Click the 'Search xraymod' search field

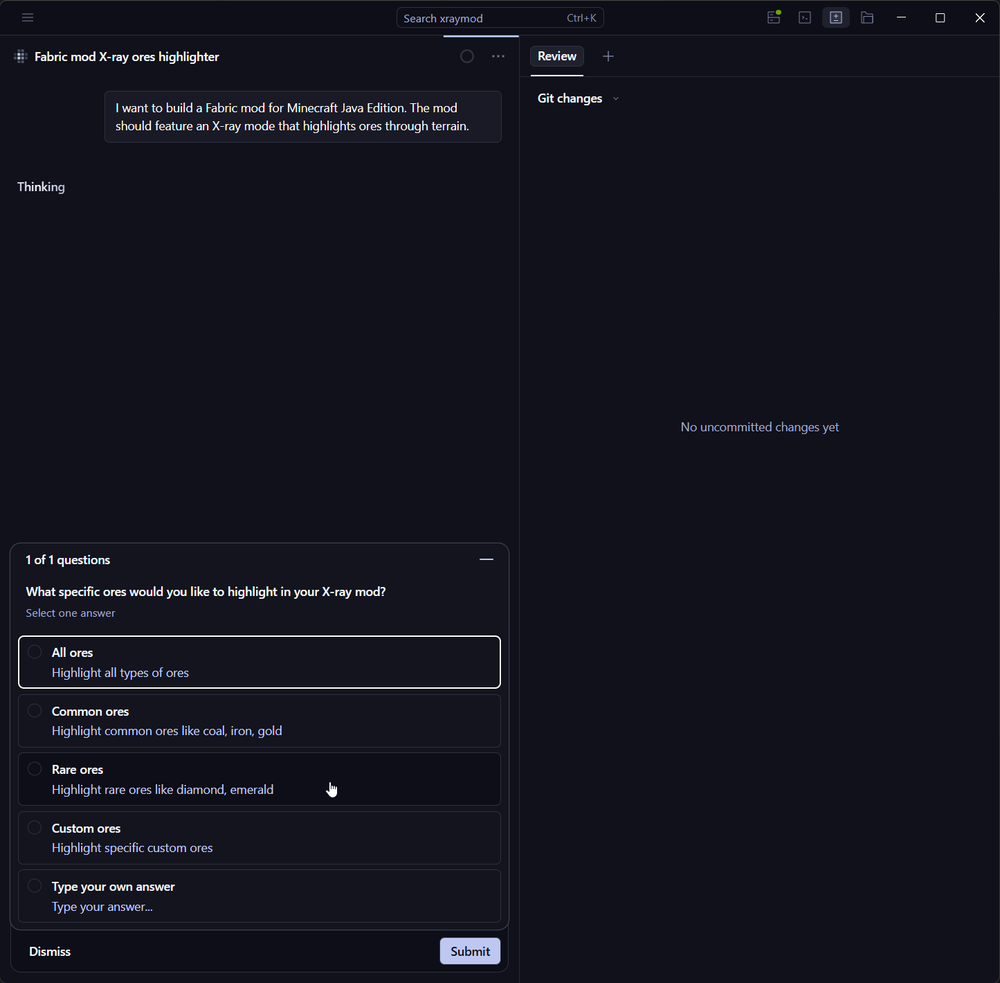click(500, 18)
